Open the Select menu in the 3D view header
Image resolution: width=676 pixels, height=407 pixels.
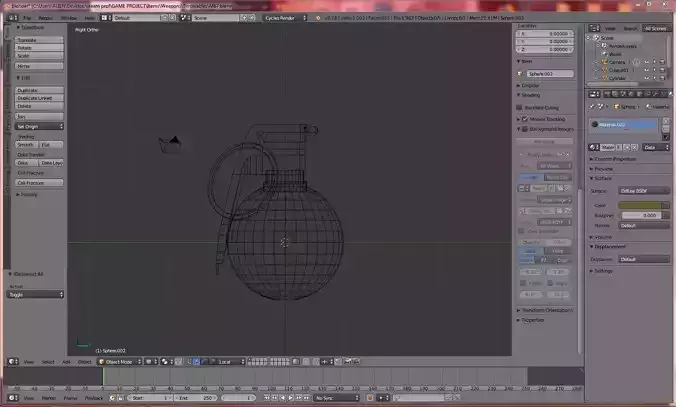48,362
